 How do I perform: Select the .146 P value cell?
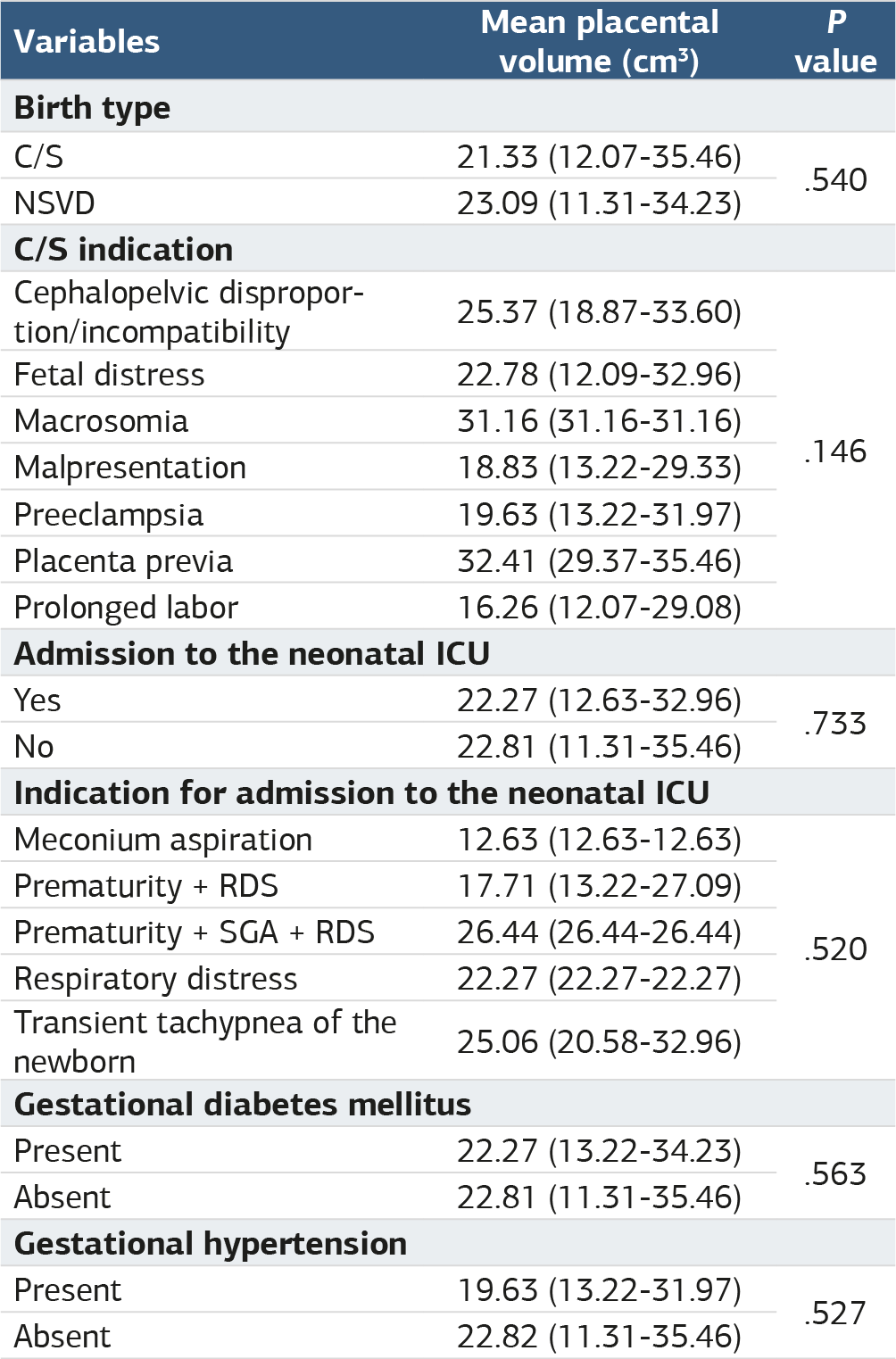[x=836, y=451]
